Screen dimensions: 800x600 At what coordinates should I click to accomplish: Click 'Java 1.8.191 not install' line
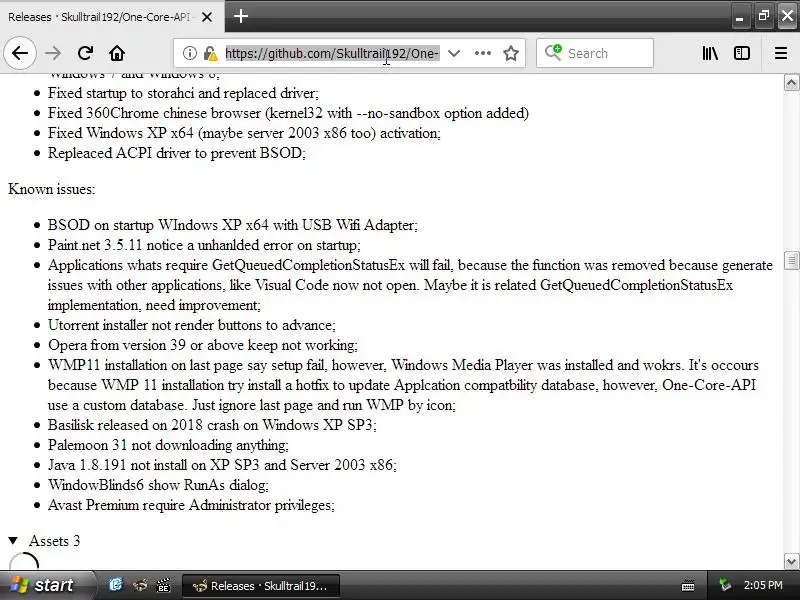(x=222, y=465)
